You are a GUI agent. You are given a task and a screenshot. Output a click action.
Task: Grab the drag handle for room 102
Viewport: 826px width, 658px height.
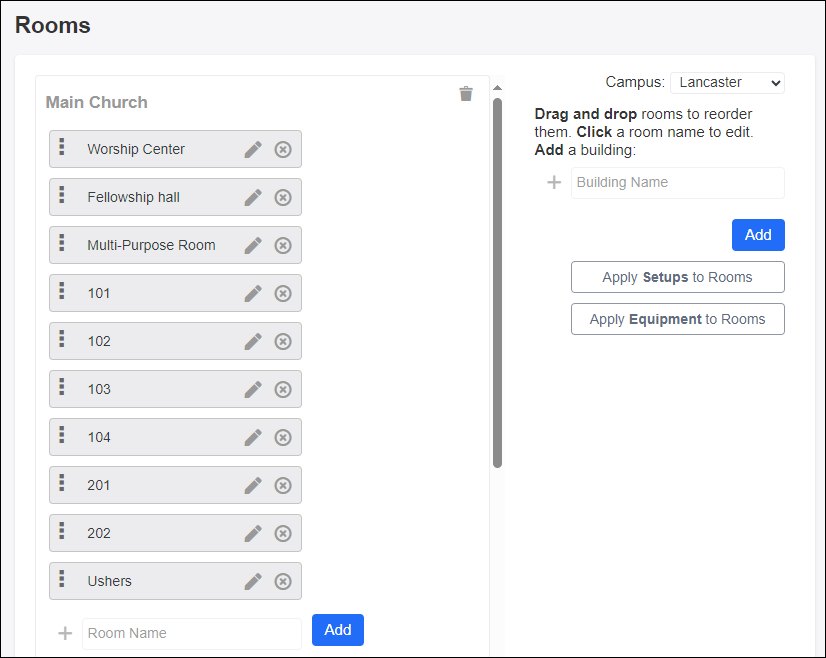pos(62,340)
